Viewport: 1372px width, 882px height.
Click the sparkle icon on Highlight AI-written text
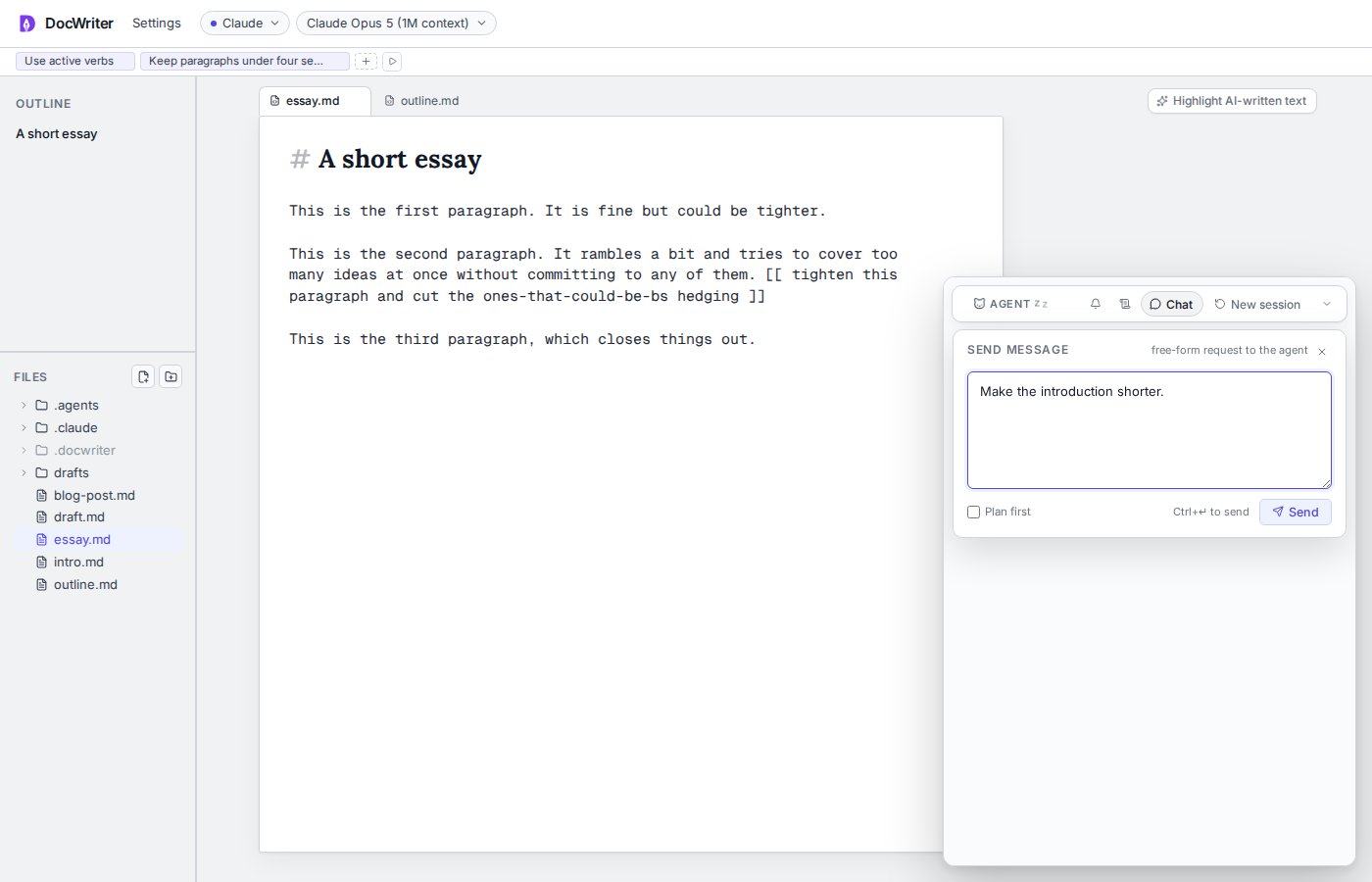tap(1162, 101)
